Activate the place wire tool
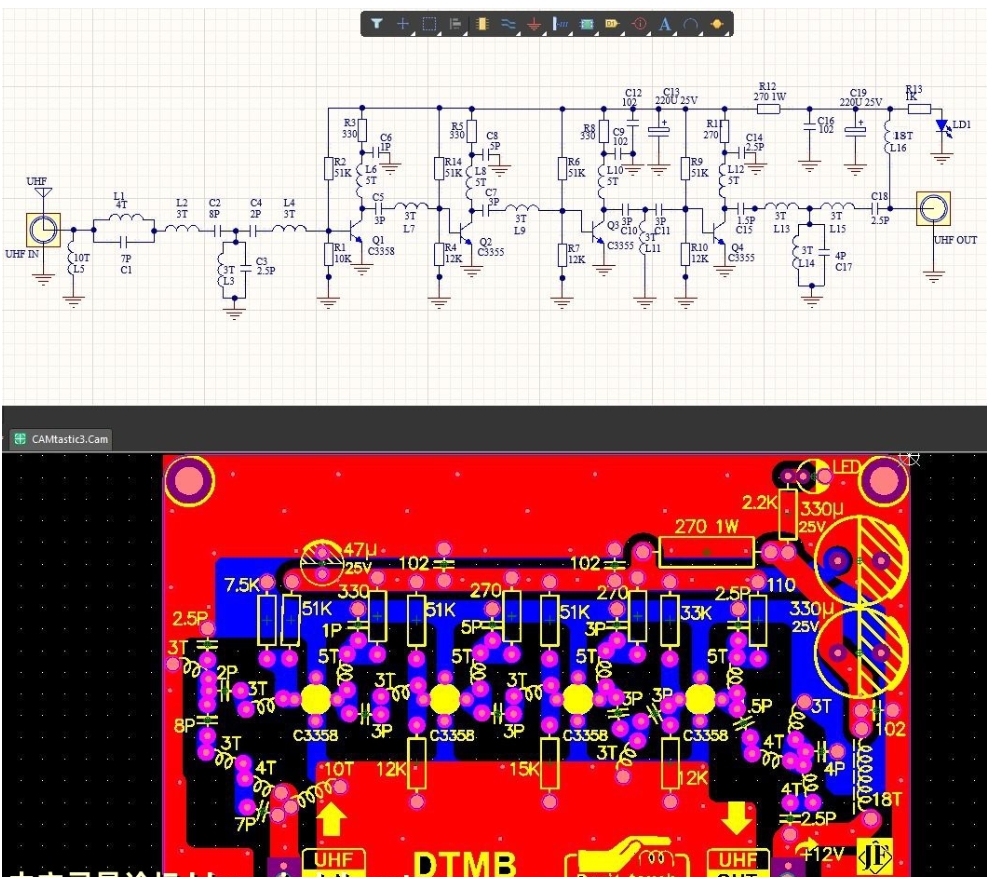This screenshot has width=987, height=877. click(508, 23)
